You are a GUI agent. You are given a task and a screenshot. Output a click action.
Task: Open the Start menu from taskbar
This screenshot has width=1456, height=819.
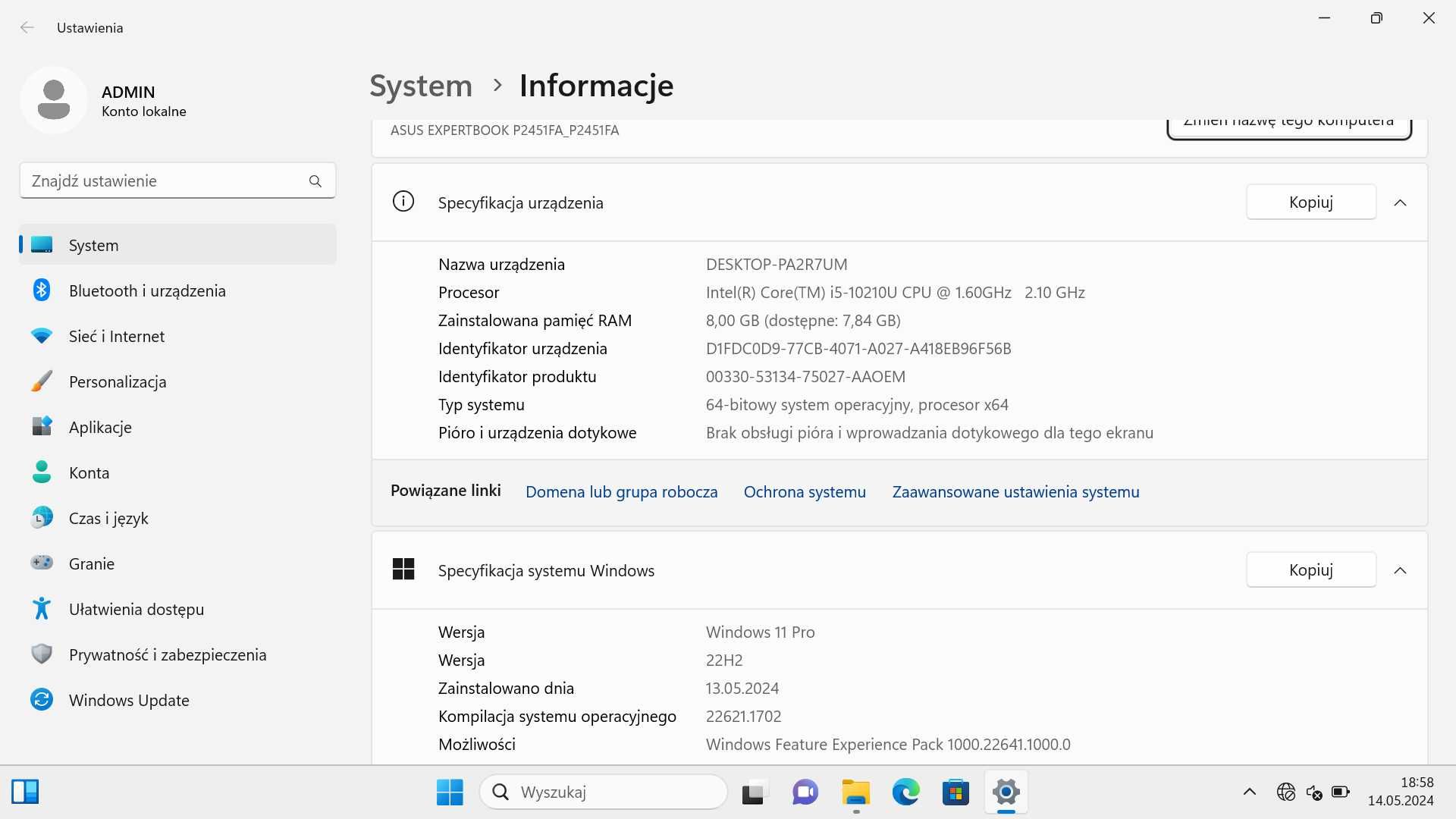pyautogui.click(x=450, y=792)
